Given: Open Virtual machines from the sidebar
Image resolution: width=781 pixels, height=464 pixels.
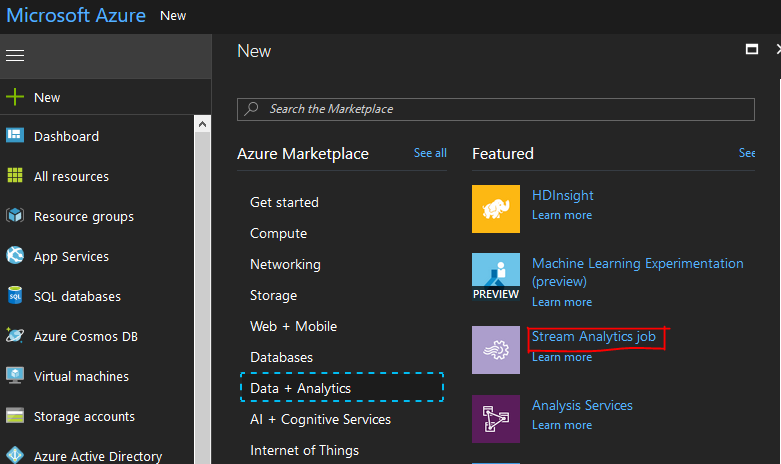Looking at the screenshot, I should [81, 376].
